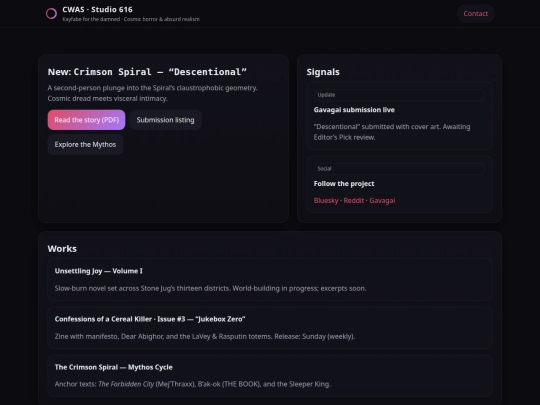
Task: Visit the Gavagai social link
Action: (x=382, y=200)
